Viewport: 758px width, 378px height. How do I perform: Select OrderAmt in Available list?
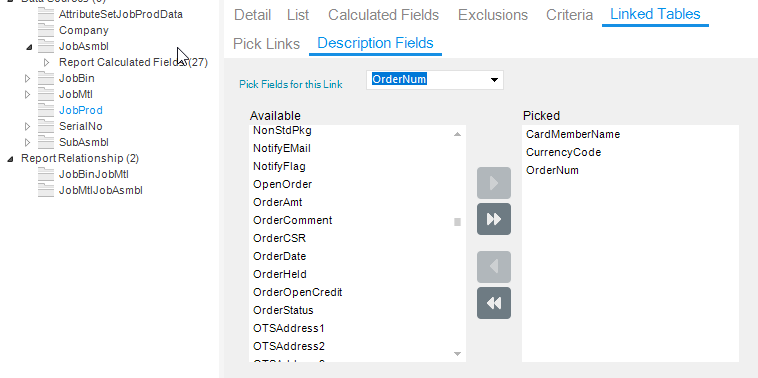point(277,202)
